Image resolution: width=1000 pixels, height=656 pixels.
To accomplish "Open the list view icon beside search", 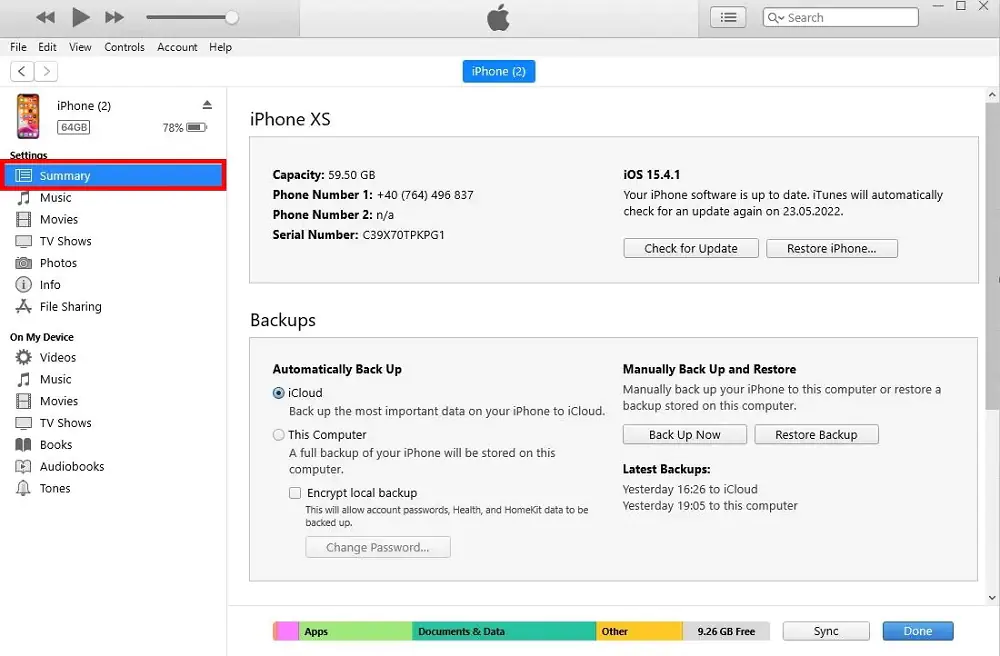I will click(x=728, y=17).
